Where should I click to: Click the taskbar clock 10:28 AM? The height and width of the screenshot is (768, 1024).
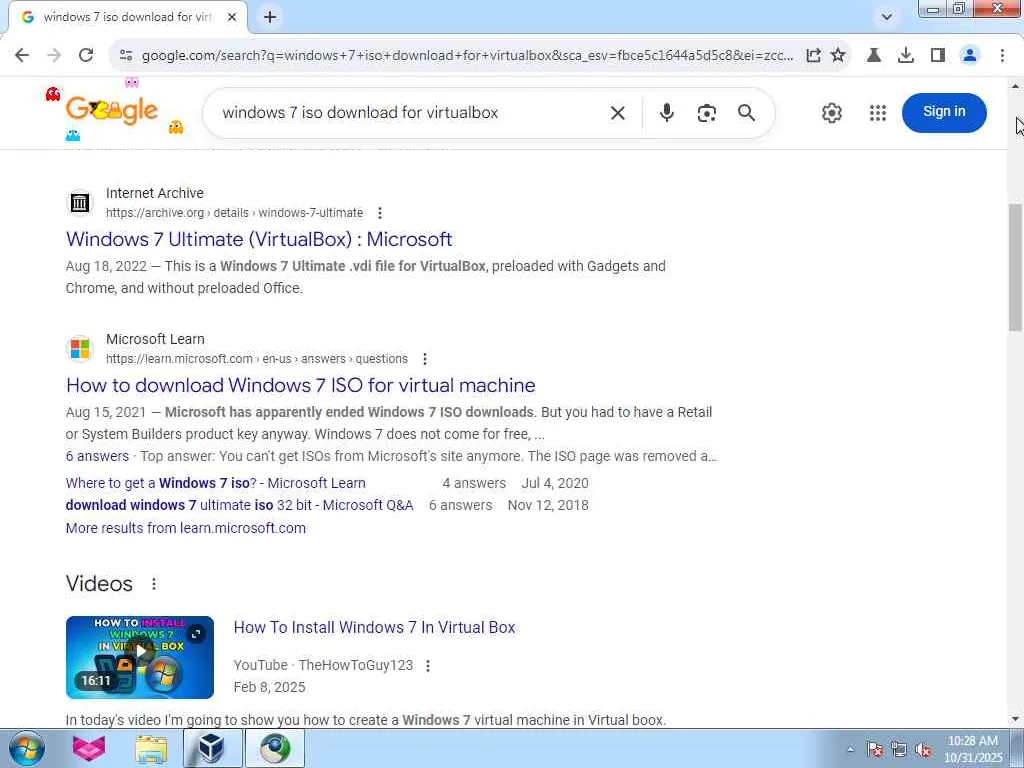click(972, 741)
